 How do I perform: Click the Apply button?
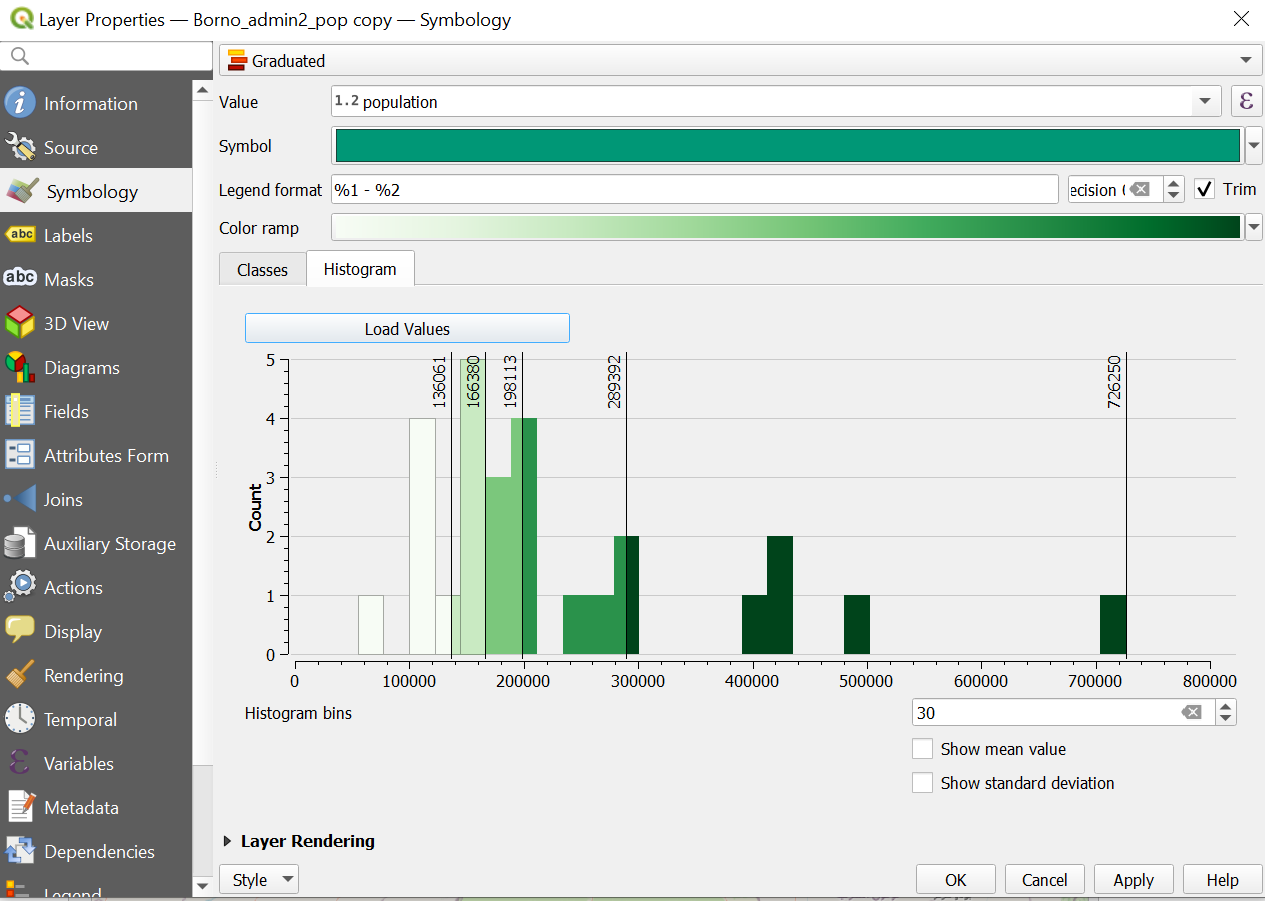click(x=1133, y=880)
